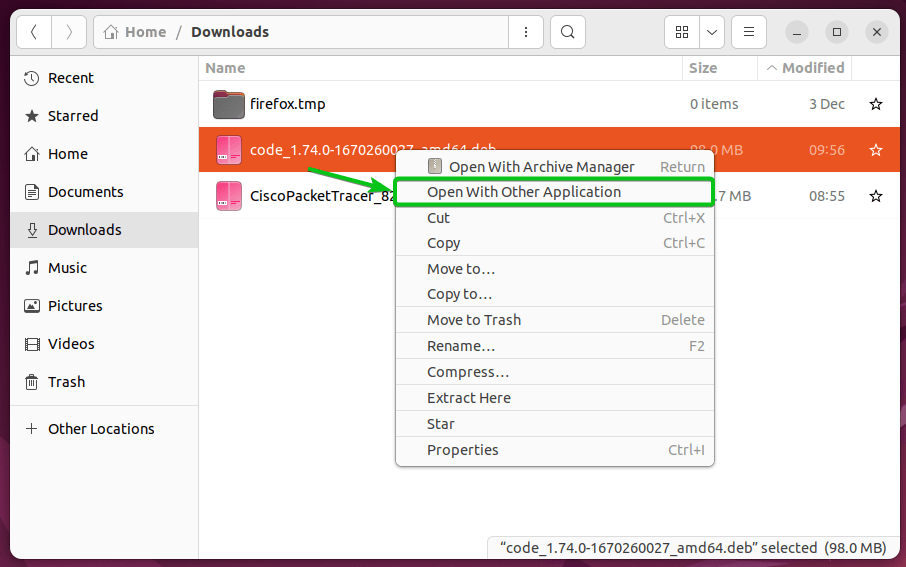Click the firefox.tmp file name
Screen dimensions: 906x567
coord(288,104)
